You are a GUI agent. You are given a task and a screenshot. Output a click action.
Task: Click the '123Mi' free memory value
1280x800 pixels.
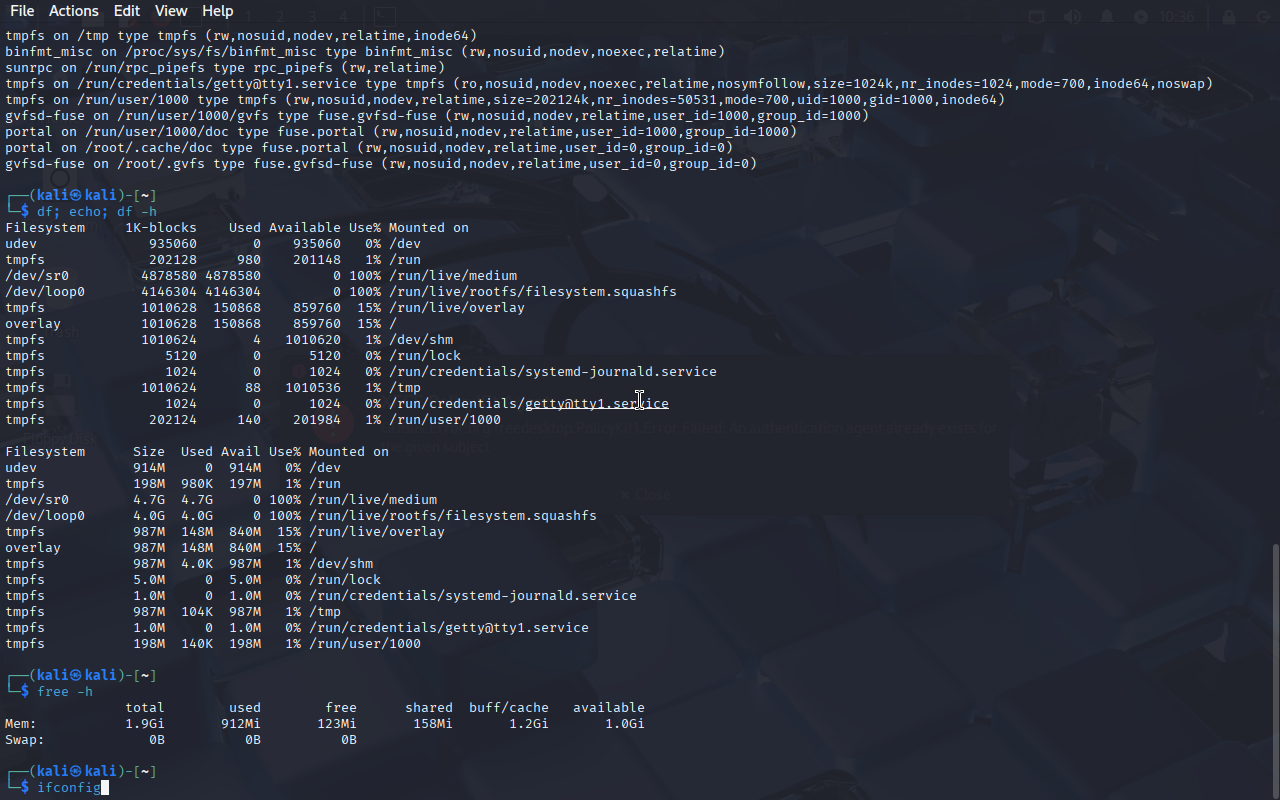pyautogui.click(x=337, y=724)
